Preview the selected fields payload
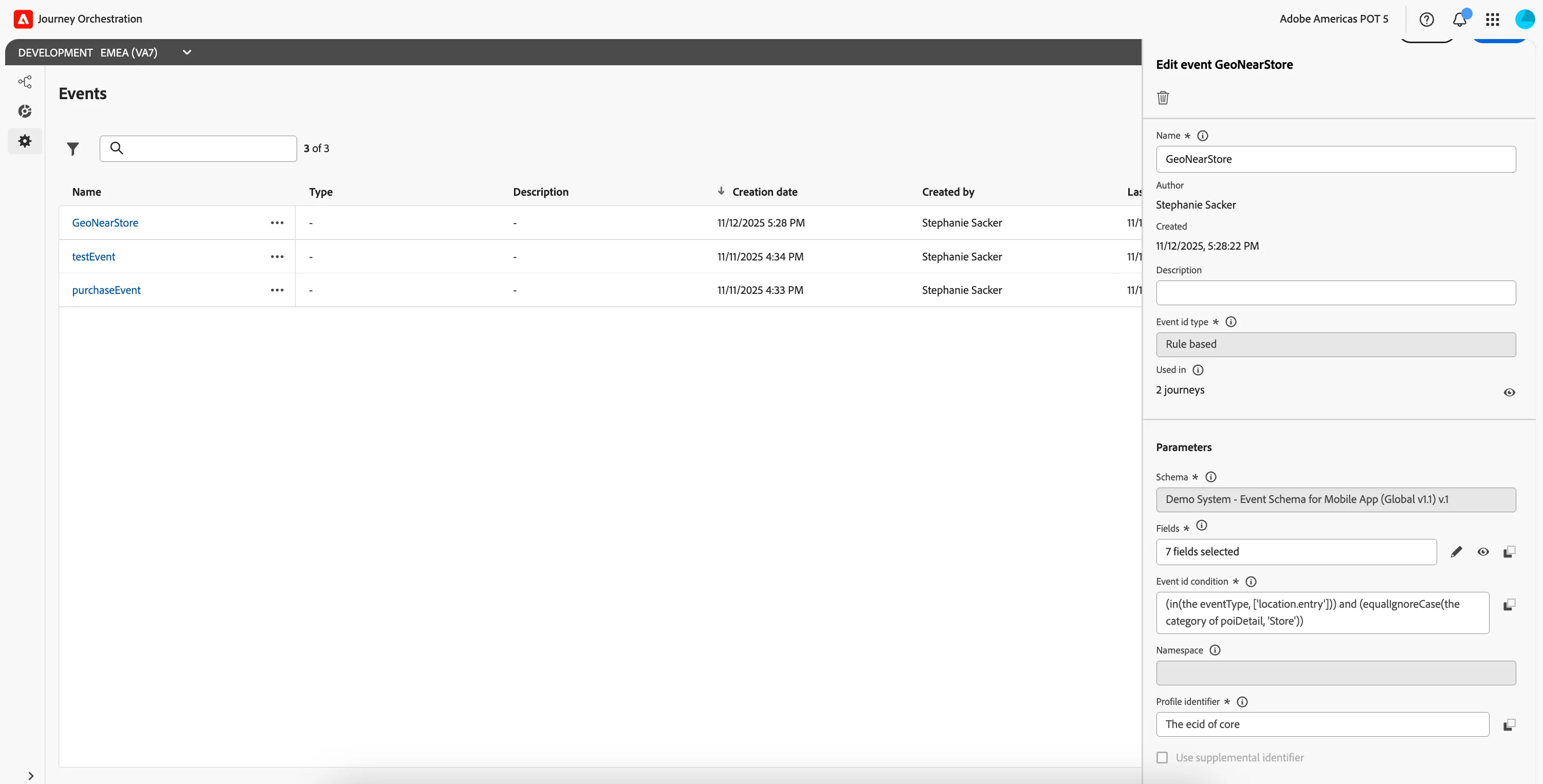 tap(1483, 552)
